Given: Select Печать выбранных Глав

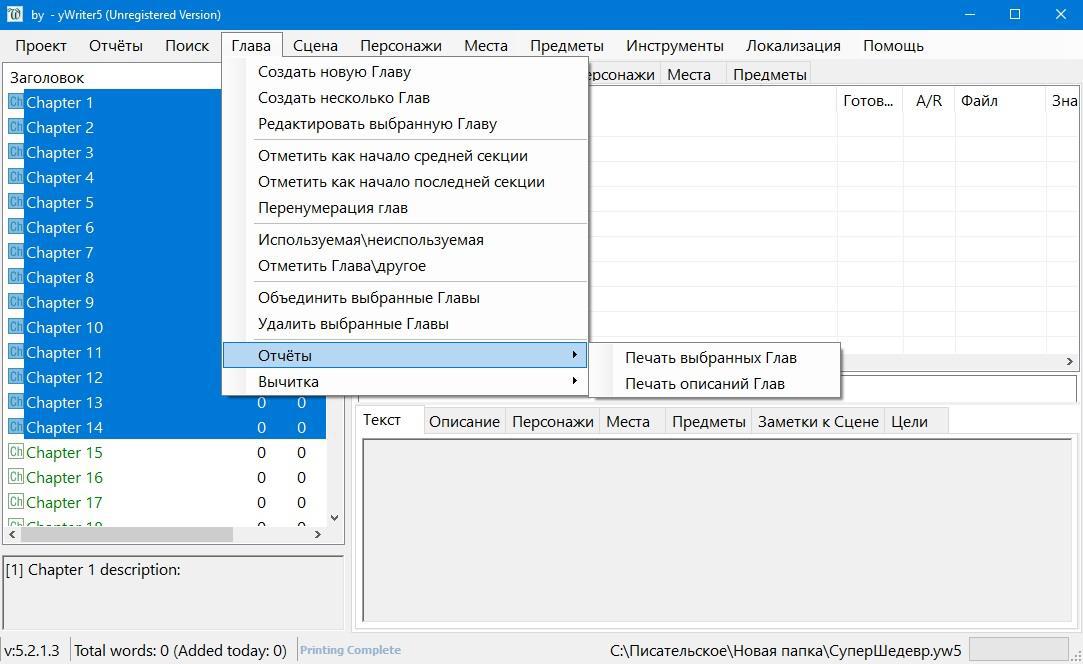Looking at the screenshot, I should tap(710, 358).
